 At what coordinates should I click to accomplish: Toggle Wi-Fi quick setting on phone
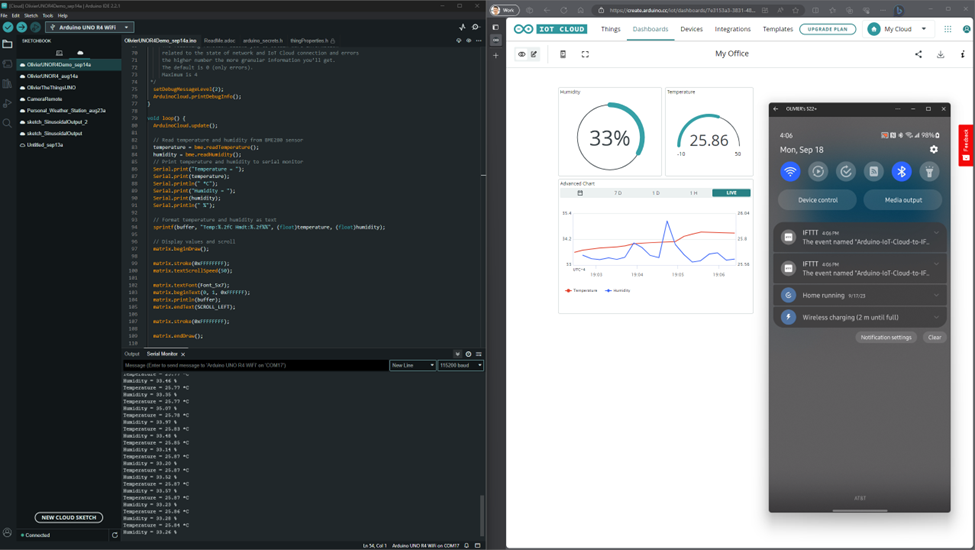pos(790,172)
